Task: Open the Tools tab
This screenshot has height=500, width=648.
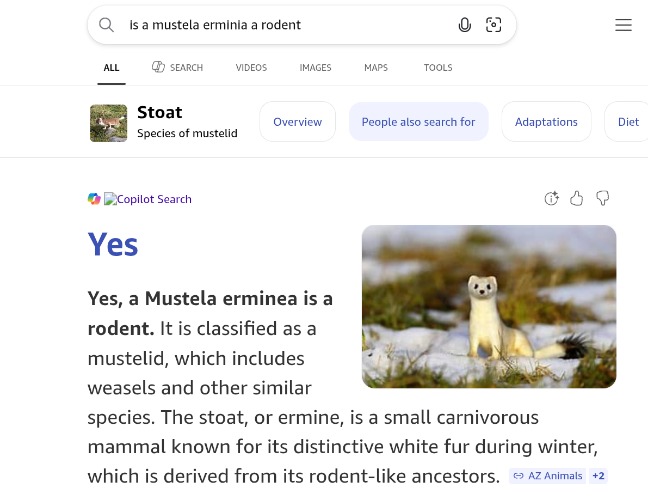Action: (x=438, y=68)
